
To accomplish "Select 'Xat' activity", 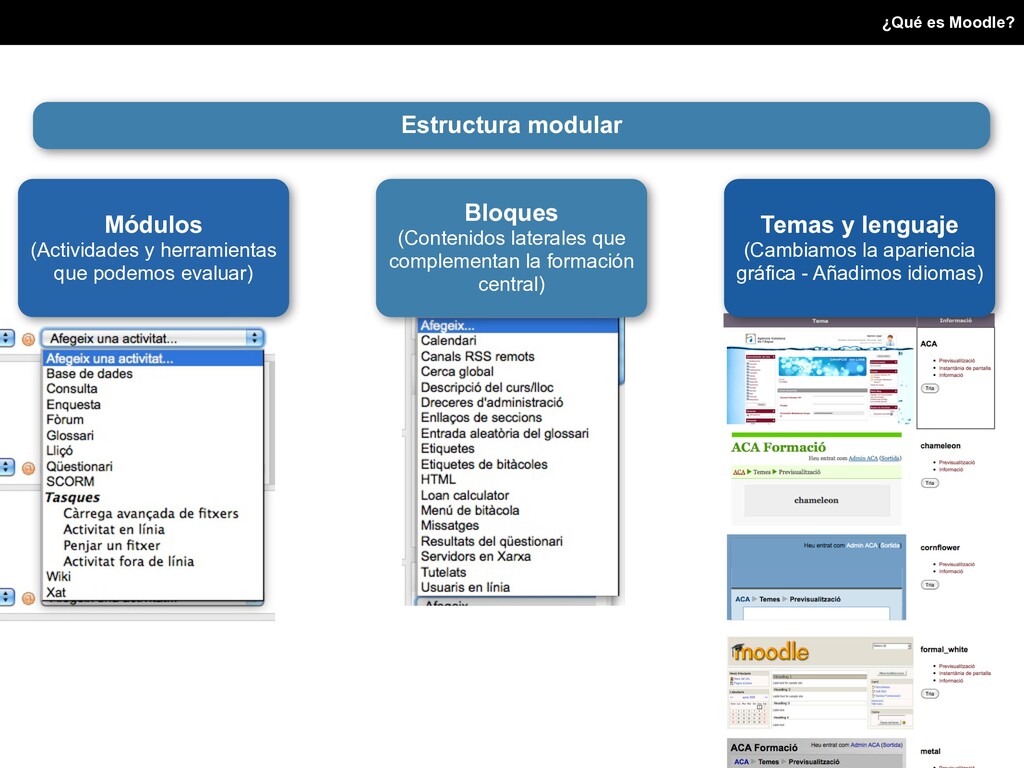I will (56, 592).
